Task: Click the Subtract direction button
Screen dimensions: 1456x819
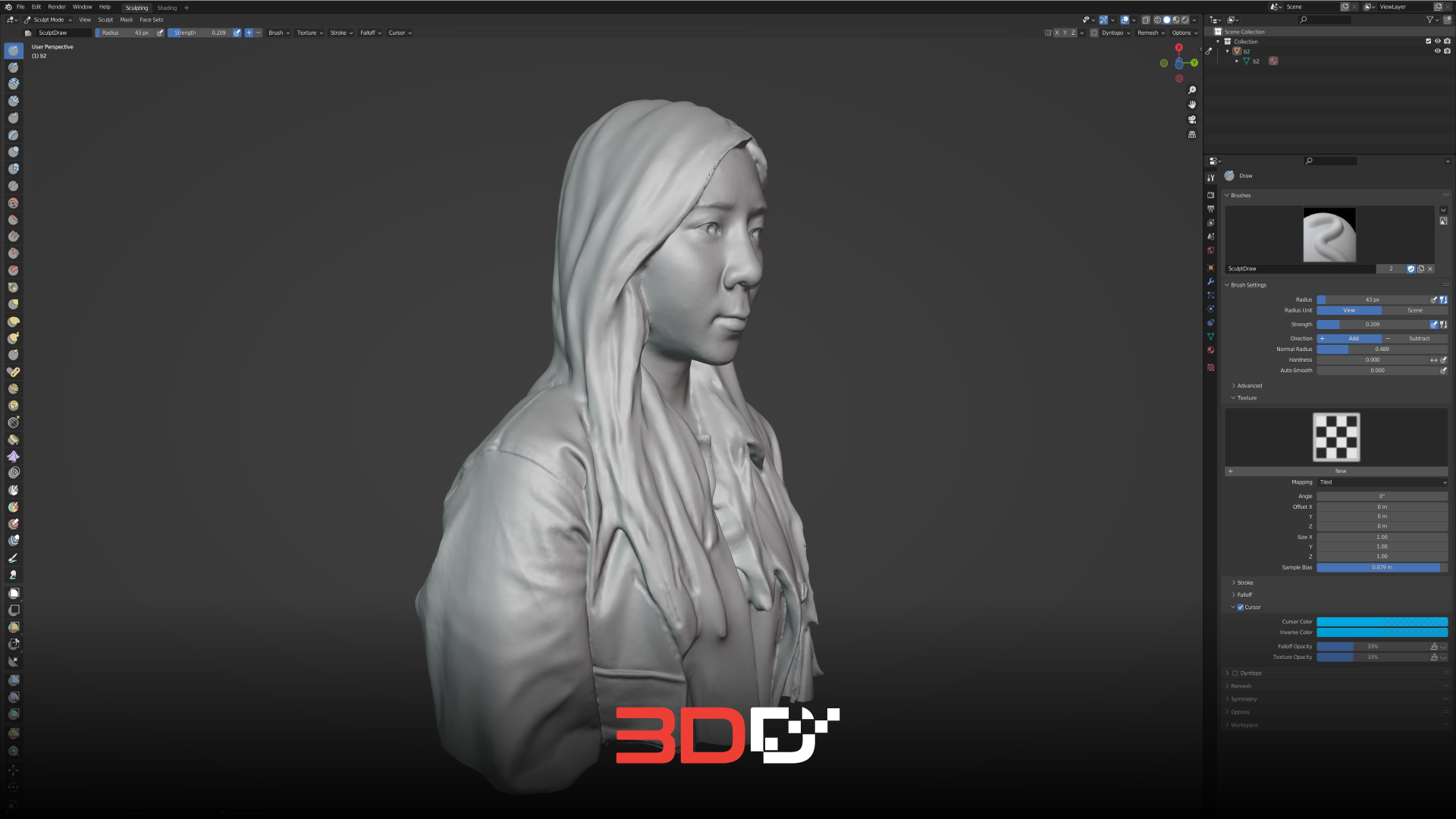Action: 1419,338
